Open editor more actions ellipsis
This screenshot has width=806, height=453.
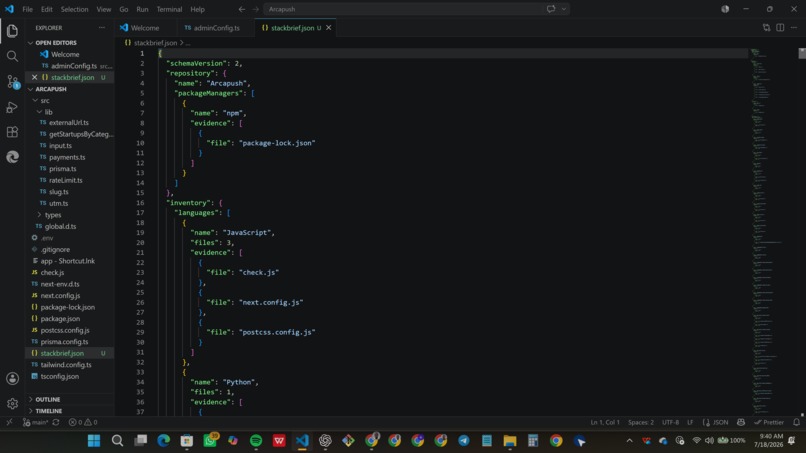[x=794, y=28]
